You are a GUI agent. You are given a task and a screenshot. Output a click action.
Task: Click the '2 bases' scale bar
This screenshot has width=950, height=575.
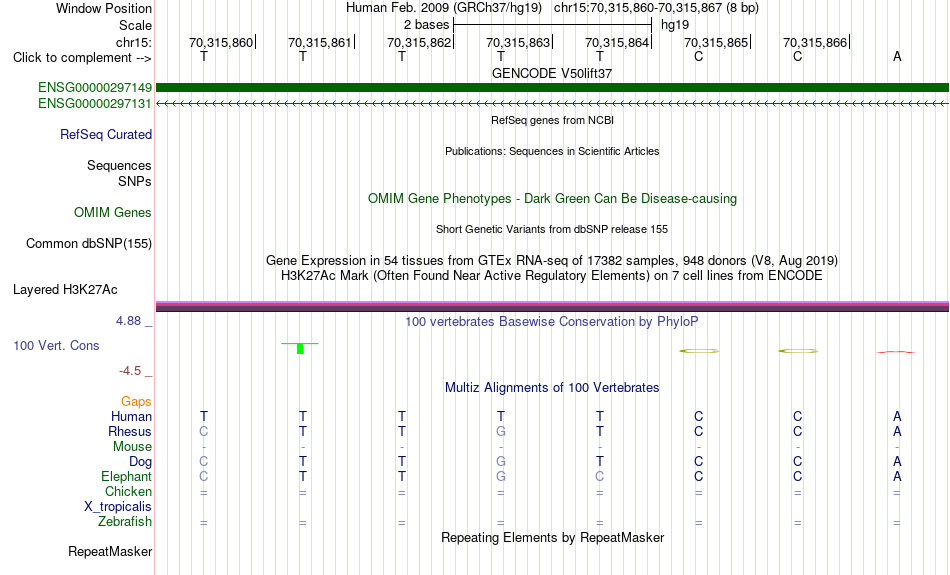click(552, 25)
